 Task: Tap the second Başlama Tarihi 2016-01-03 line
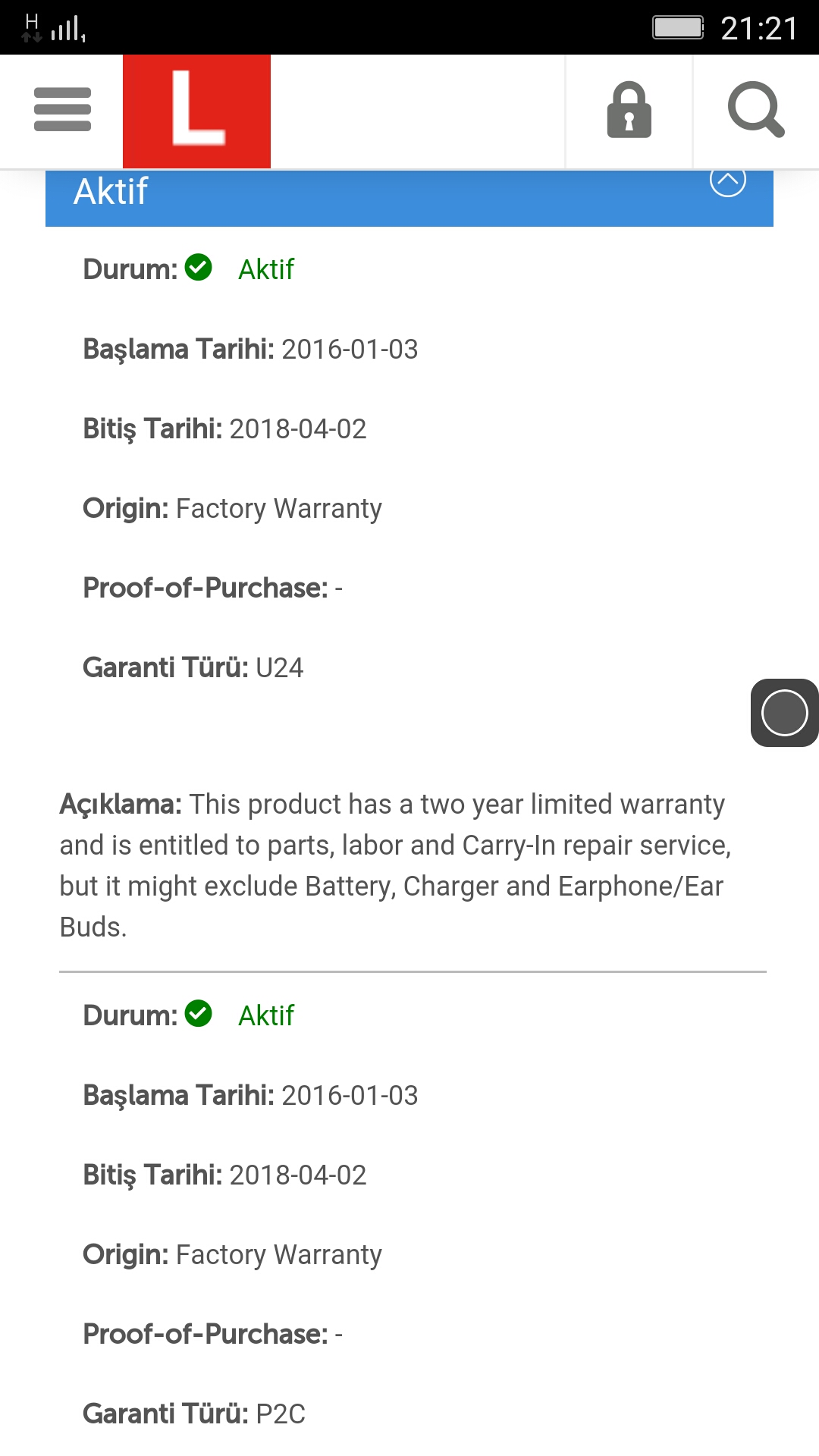point(250,1096)
